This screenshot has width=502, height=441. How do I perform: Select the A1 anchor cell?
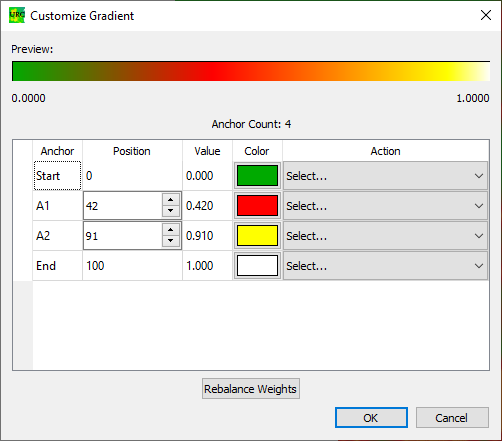coord(57,206)
